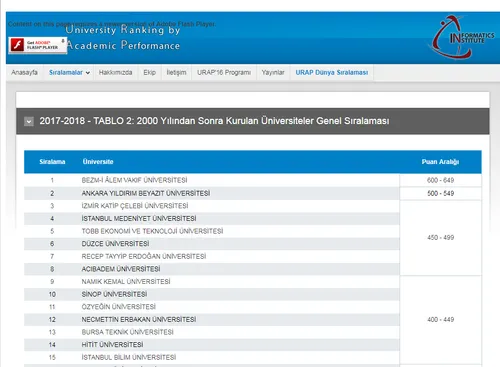
Task: Click the Sıralama column header
Action: click(x=52, y=162)
